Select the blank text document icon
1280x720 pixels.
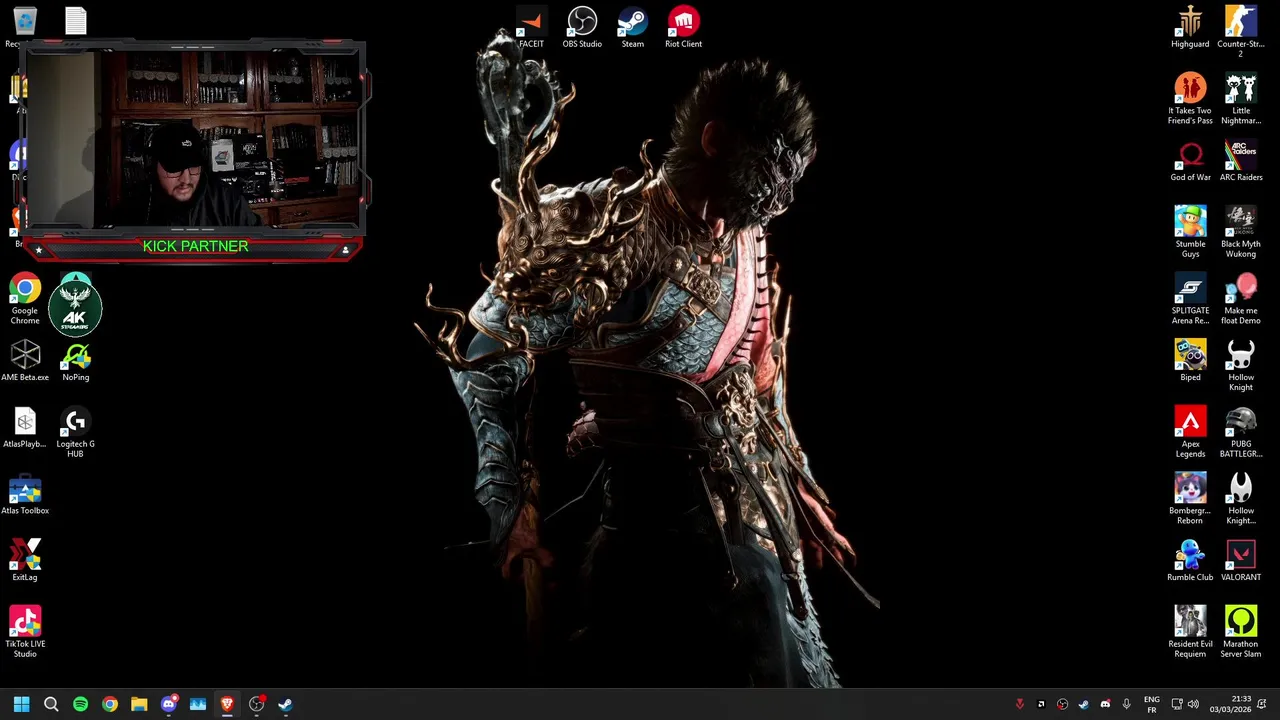pos(76,21)
